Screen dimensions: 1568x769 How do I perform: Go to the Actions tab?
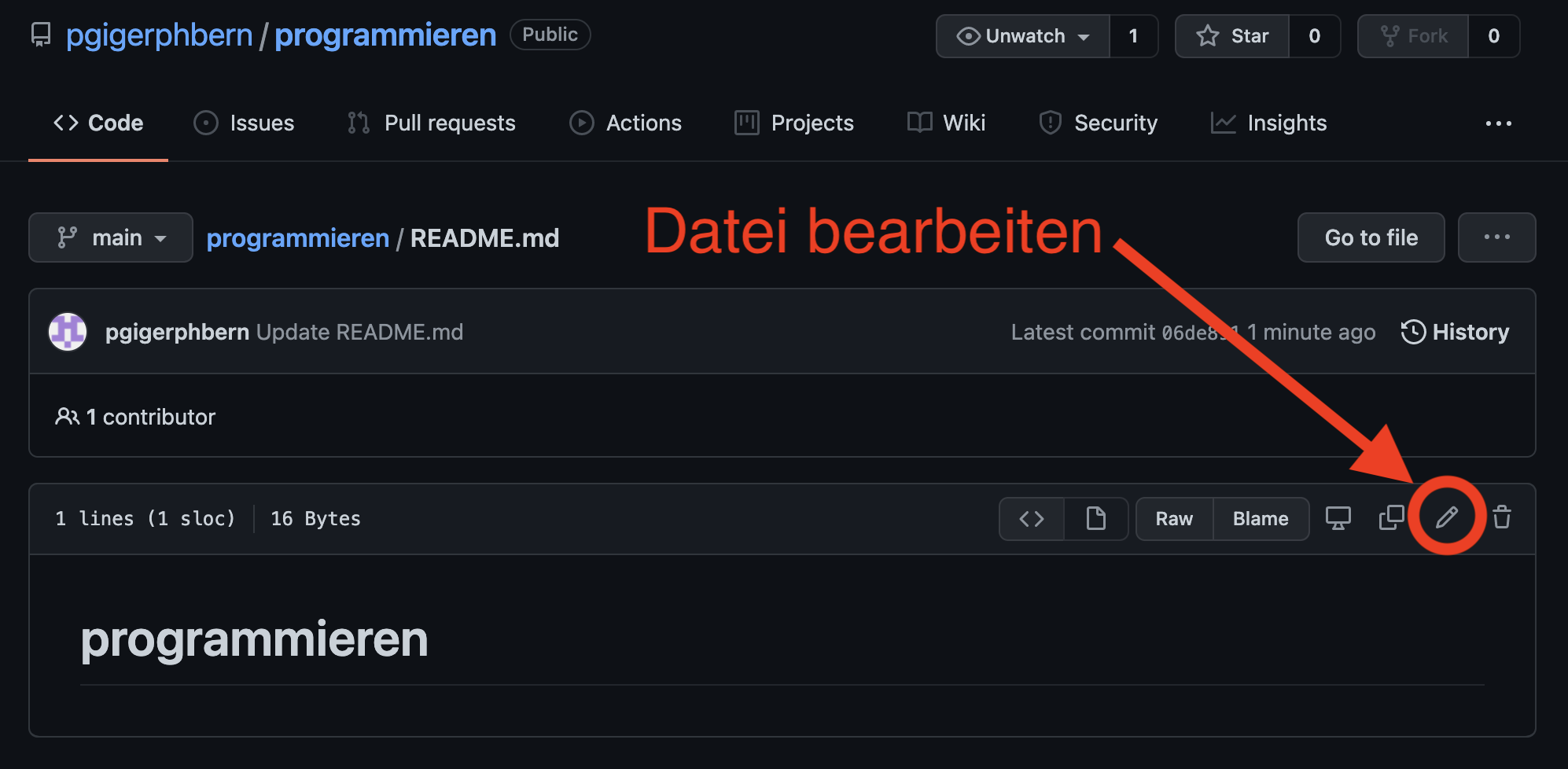pyautogui.click(x=626, y=123)
